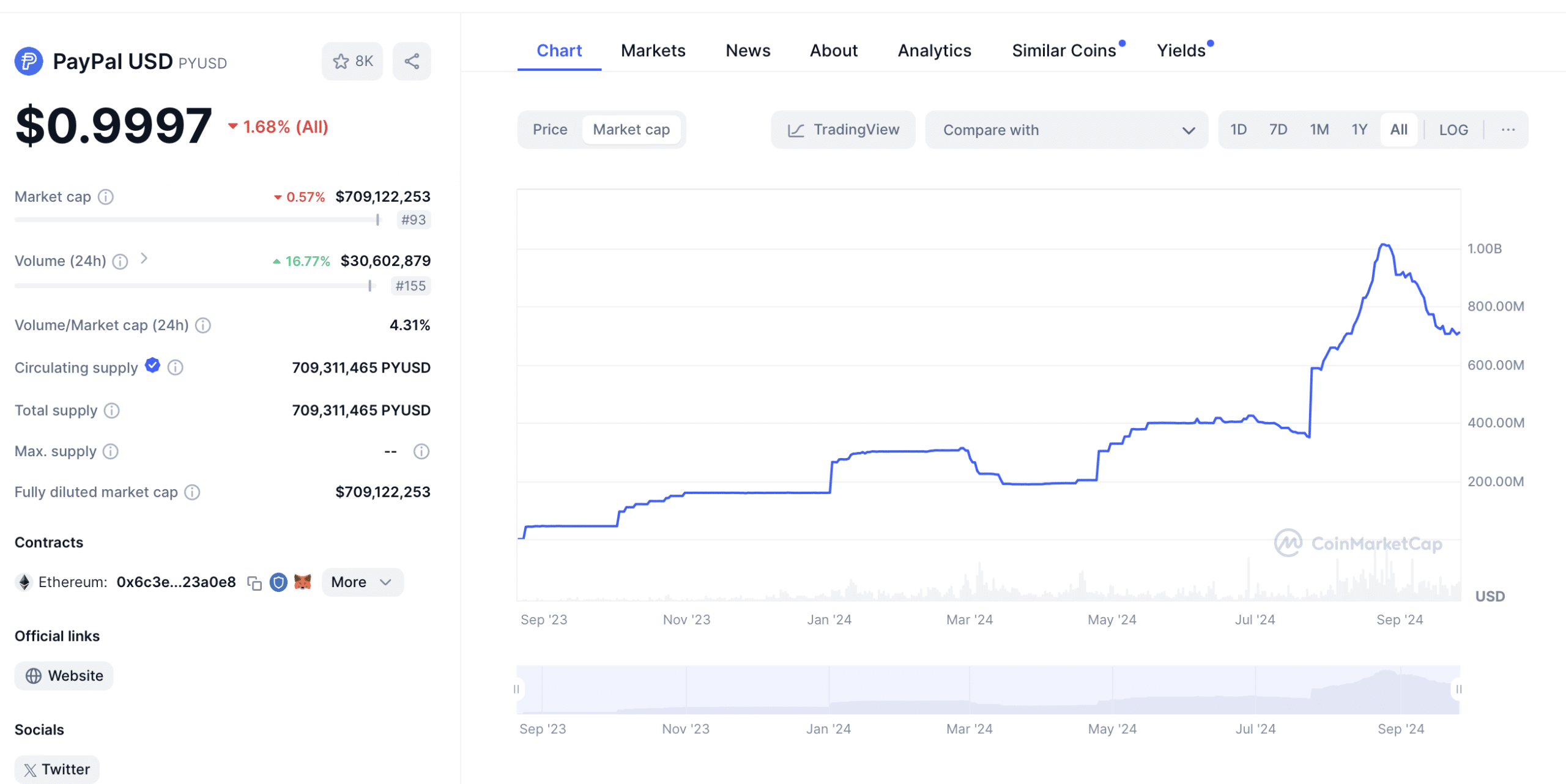Click the mini overview chart navigator

coord(988,689)
